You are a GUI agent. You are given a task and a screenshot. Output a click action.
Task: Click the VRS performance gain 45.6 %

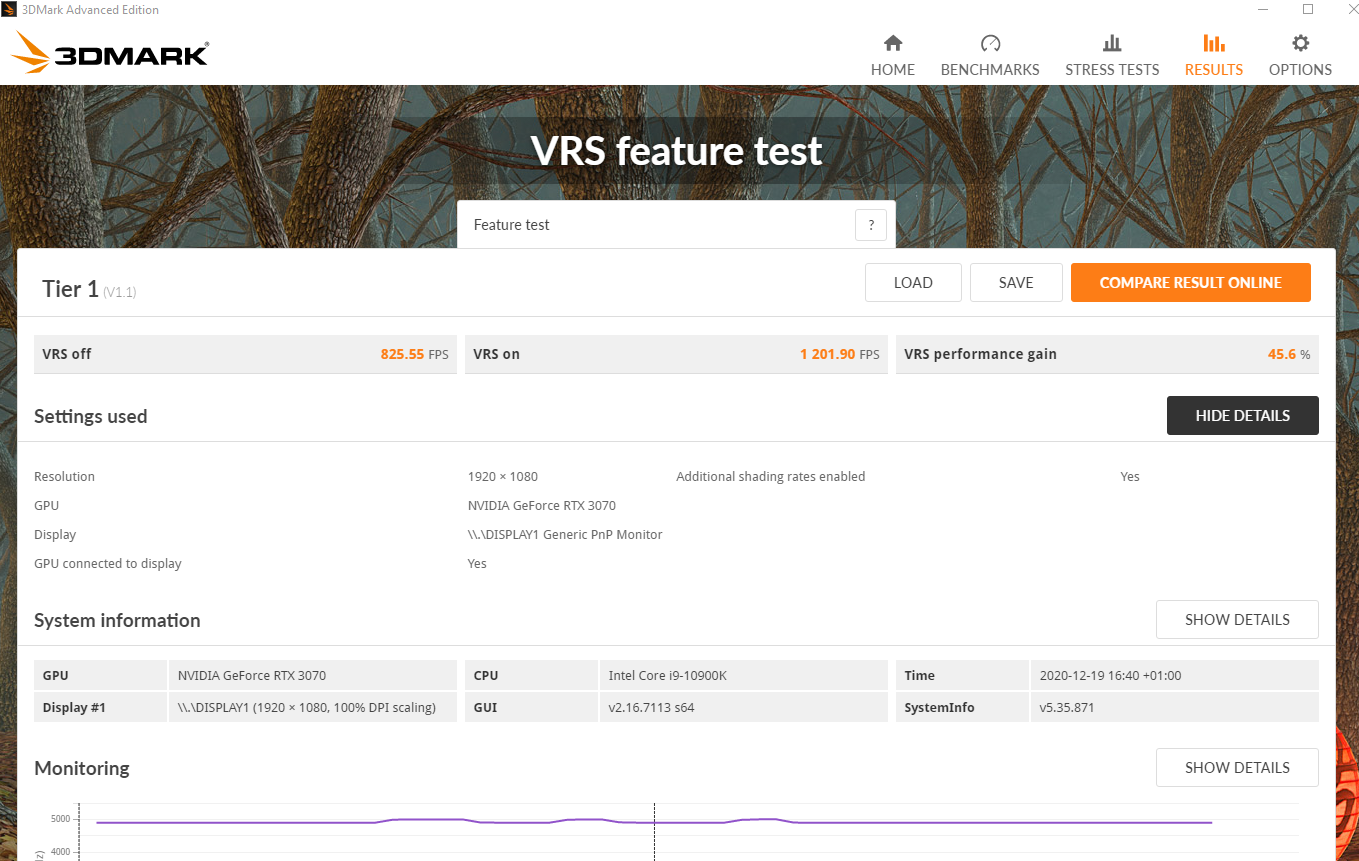[x=1289, y=354]
